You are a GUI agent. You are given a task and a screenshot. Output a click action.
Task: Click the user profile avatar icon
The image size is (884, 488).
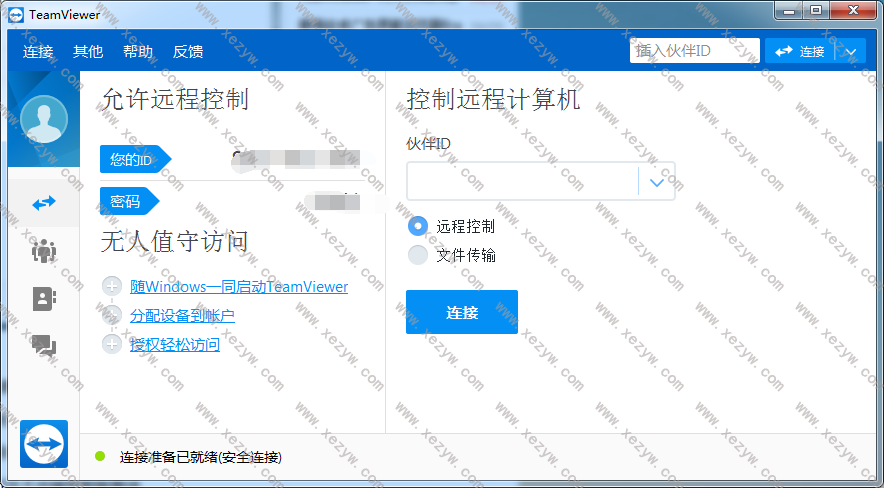point(43,121)
